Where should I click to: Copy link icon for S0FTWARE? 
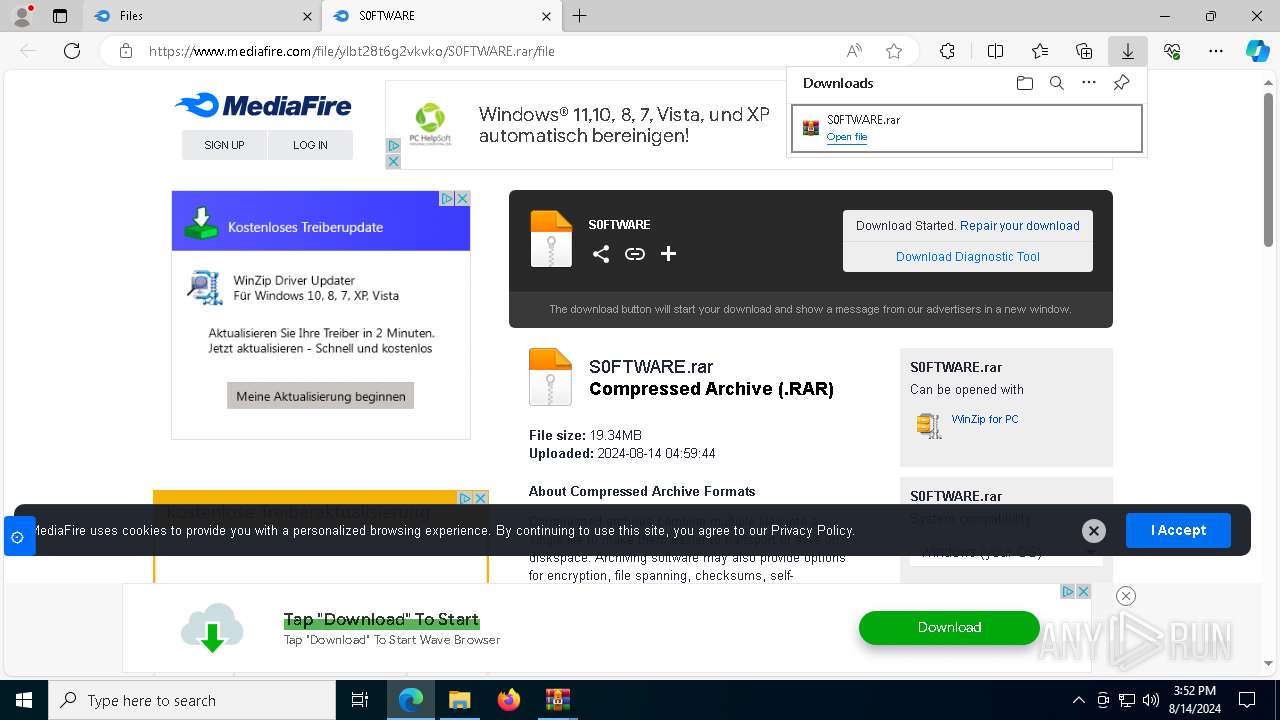click(x=635, y=254)
